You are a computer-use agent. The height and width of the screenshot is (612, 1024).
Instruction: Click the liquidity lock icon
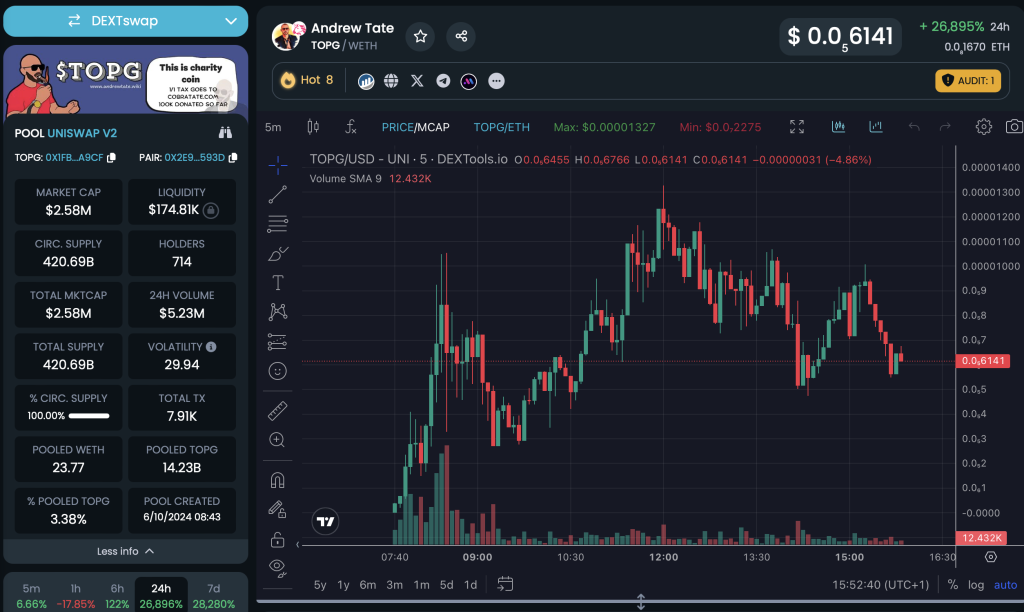click(210, 210)
